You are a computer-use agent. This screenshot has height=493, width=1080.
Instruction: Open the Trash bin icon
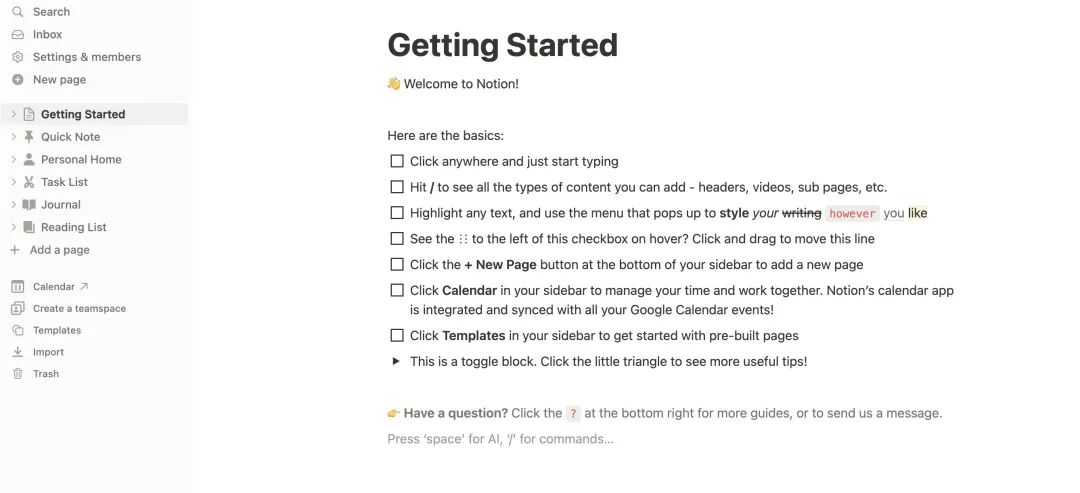[18, 374]
